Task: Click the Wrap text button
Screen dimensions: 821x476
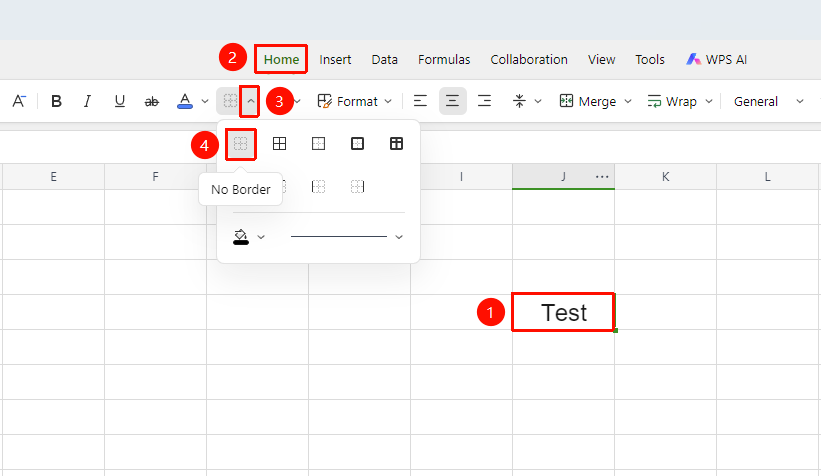Action: pyautogui.click(x=672, y=101)
